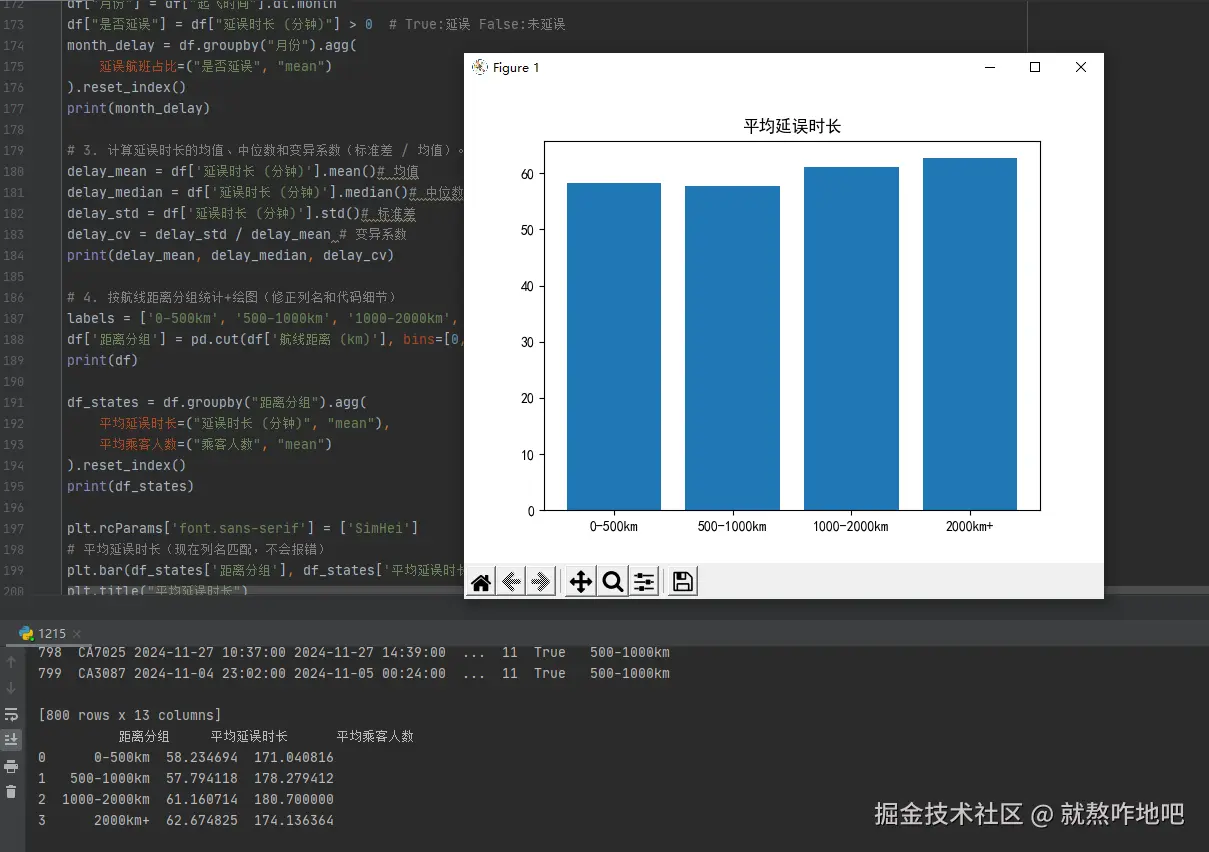Image resolution: width=1209 pixels, height=852 pixels.
Task: Click the console row starting with 798 CA7025
Action: click(354, 652)
